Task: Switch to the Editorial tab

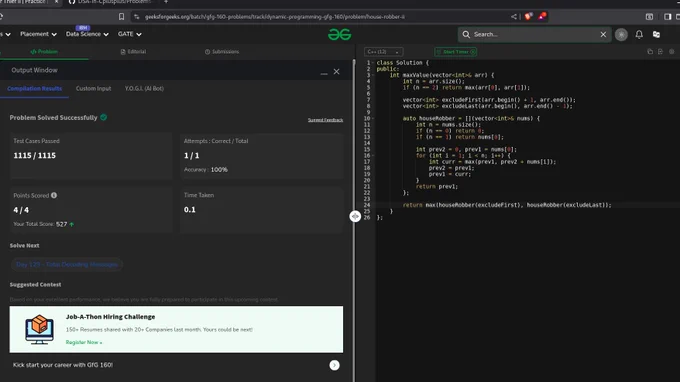Action: pyautogui.click(x=133, y=51)
